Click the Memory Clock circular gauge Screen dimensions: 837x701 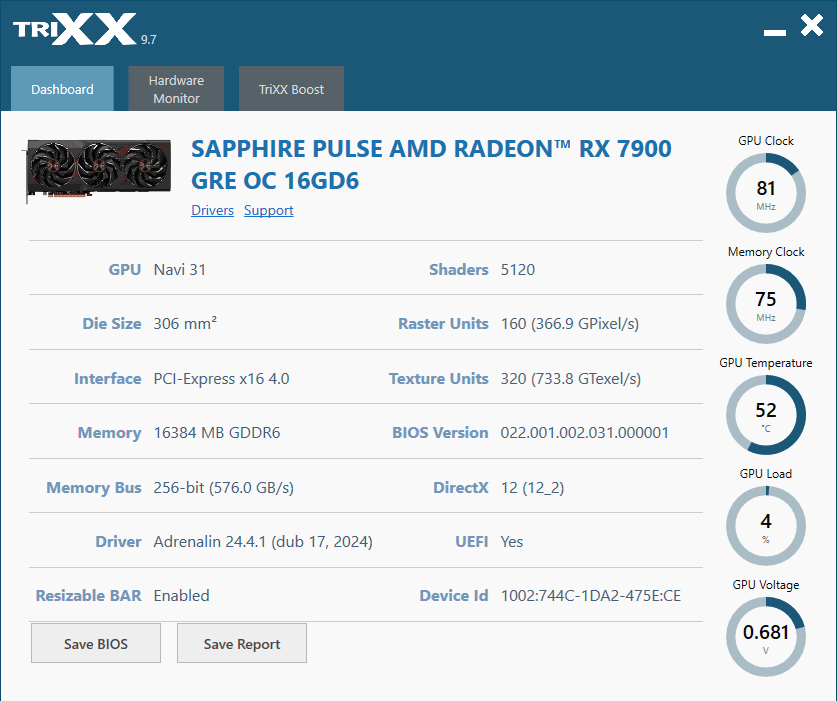click(x=765, y=304)
